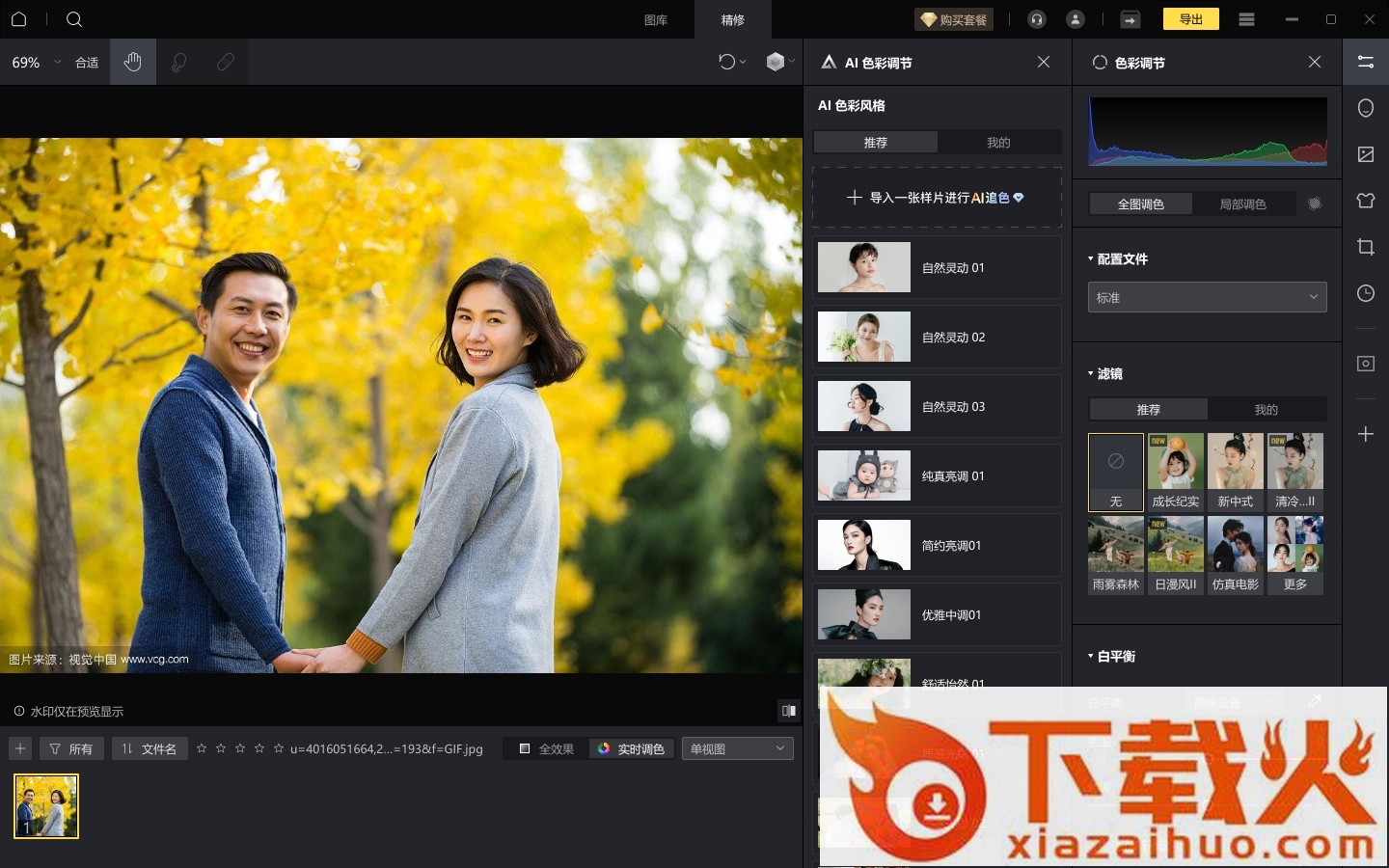The width and height of the screenshot is (1389, 868).
Task: Open the 标准 profile dropdown
Action: [1207, 297]
